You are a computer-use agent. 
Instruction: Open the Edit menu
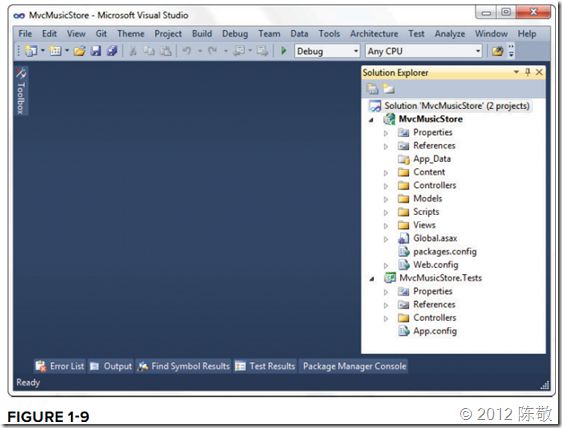point(49,34)
